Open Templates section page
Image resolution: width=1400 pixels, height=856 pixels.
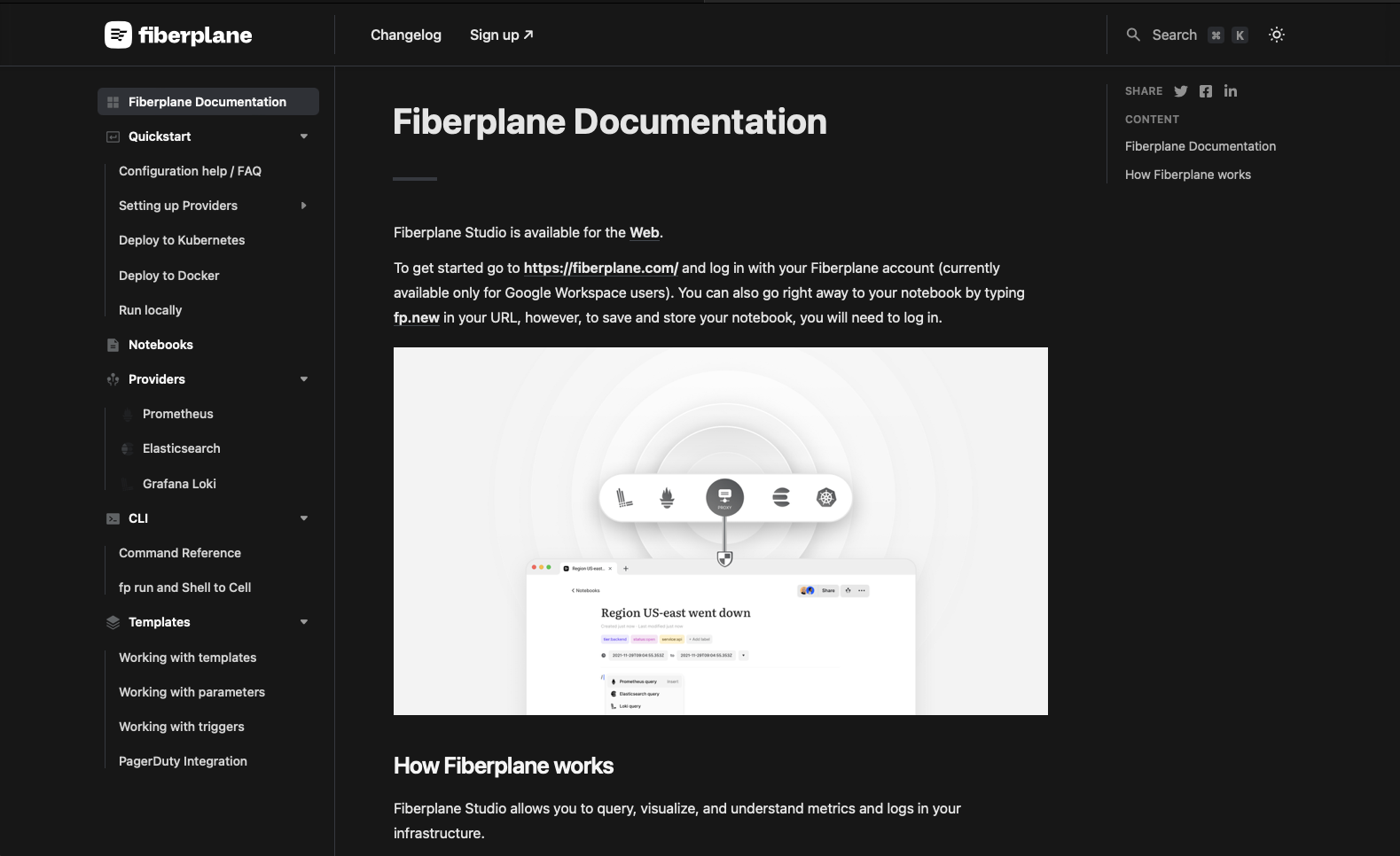pos(159,622)
